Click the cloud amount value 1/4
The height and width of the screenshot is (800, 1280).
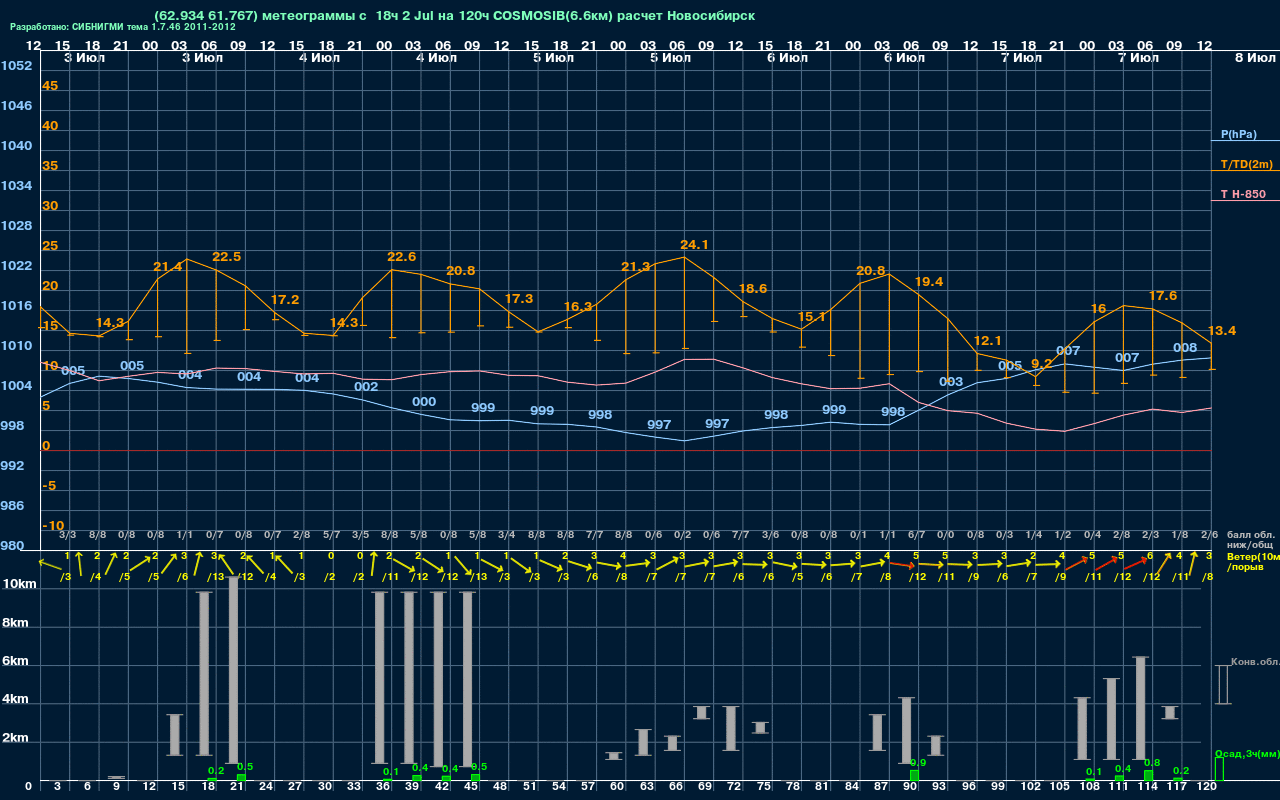pyautogui.click(x=1033, y=535)
